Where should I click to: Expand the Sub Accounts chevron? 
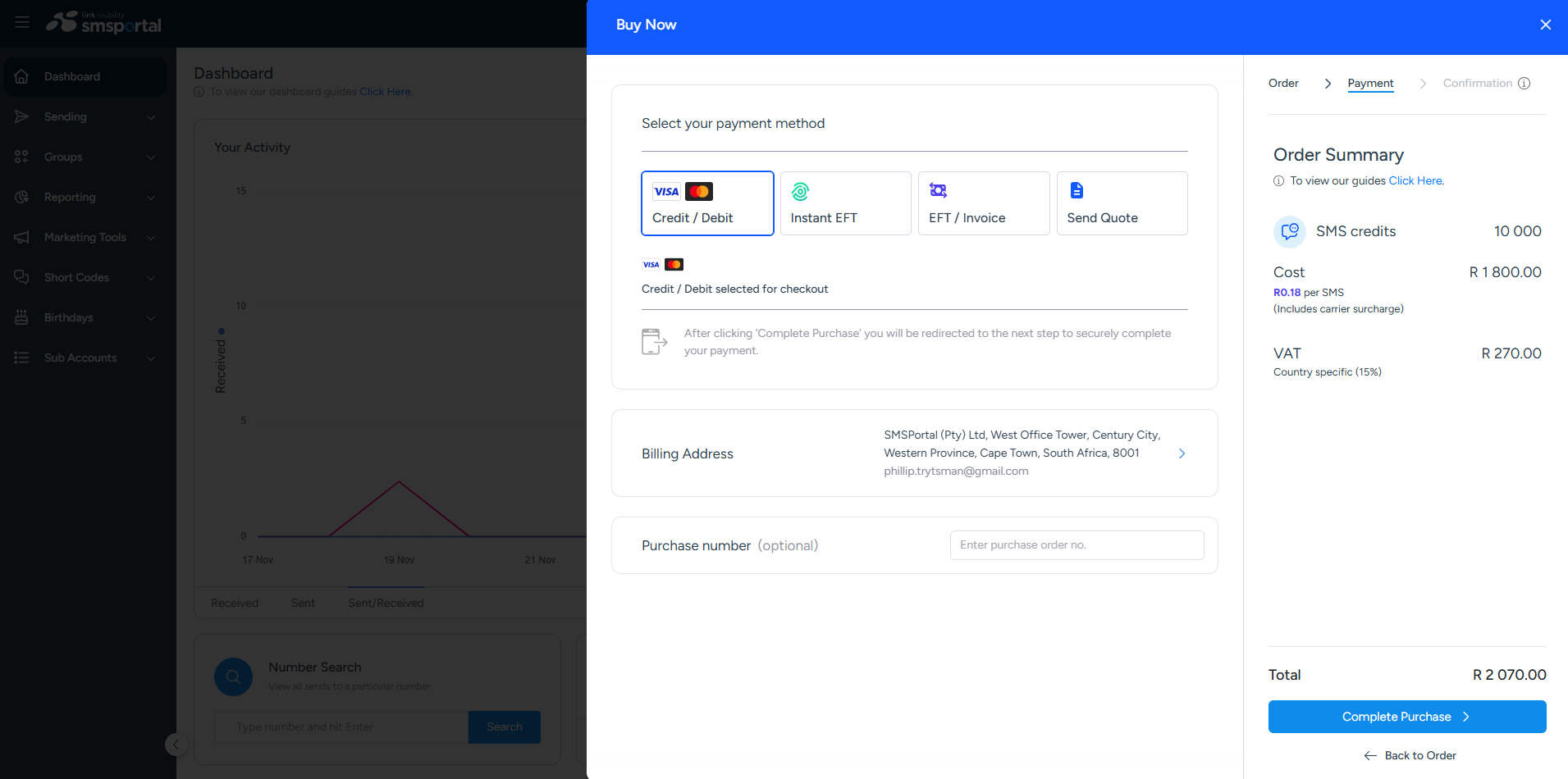151,358
